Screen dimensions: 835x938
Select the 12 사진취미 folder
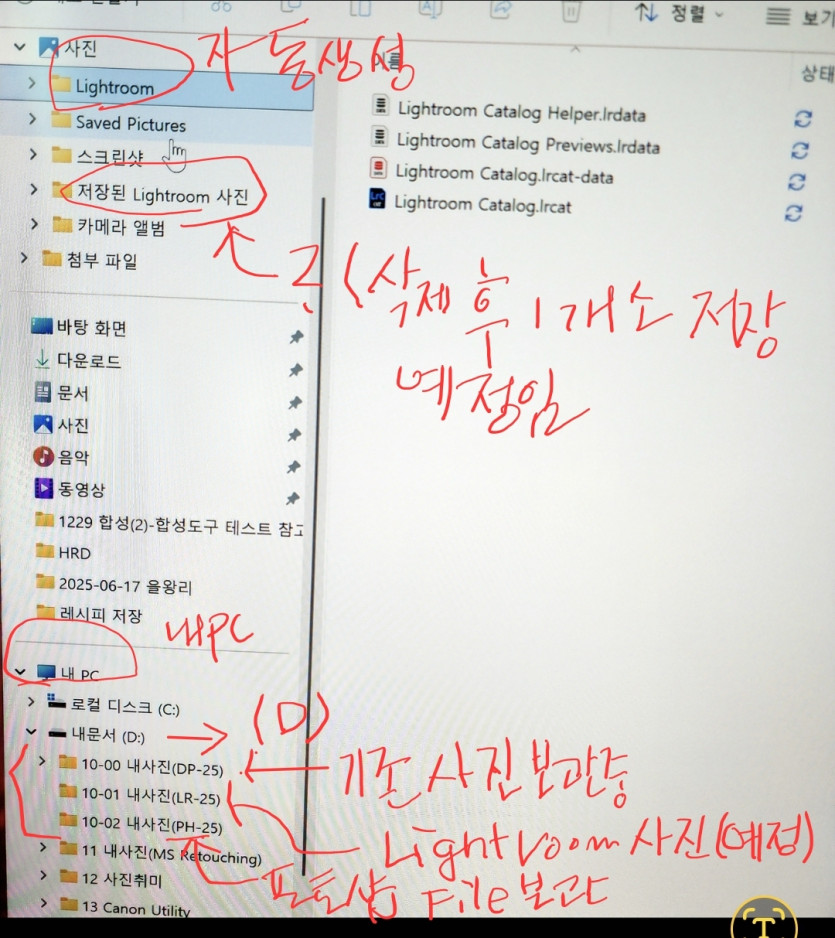[x=123, y=878]
